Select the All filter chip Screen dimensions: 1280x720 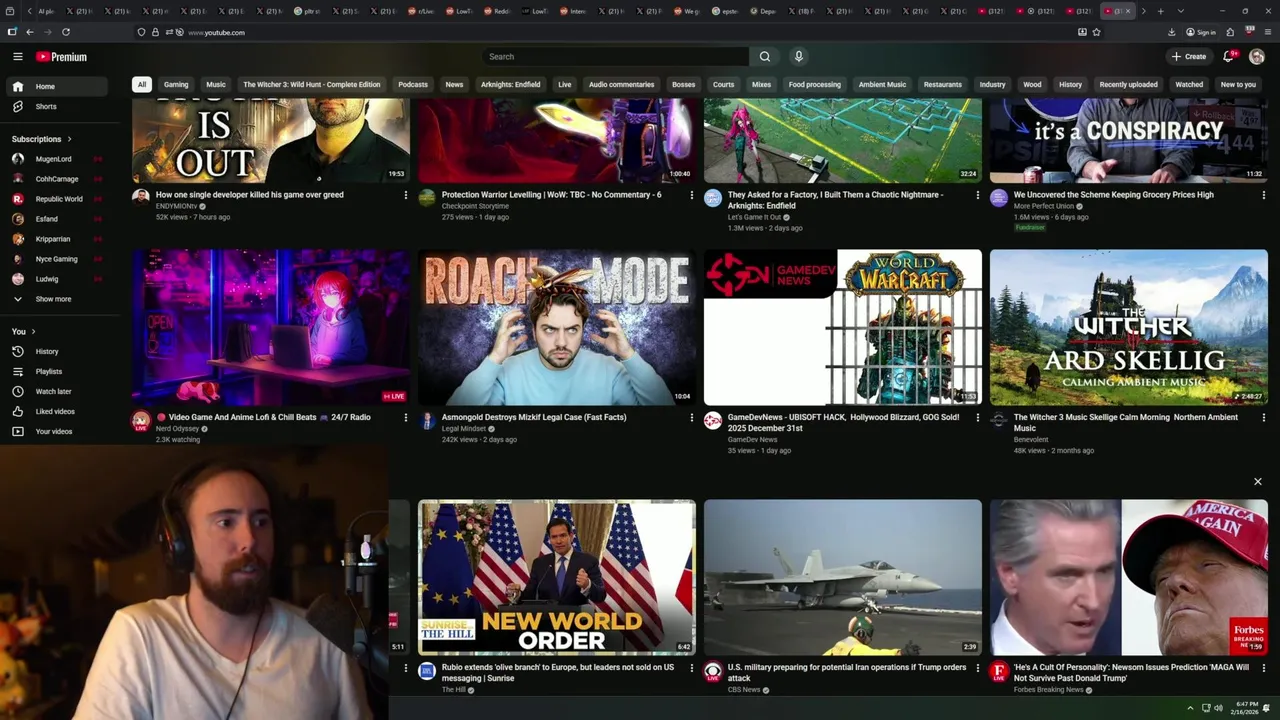[x=142, y=85]
